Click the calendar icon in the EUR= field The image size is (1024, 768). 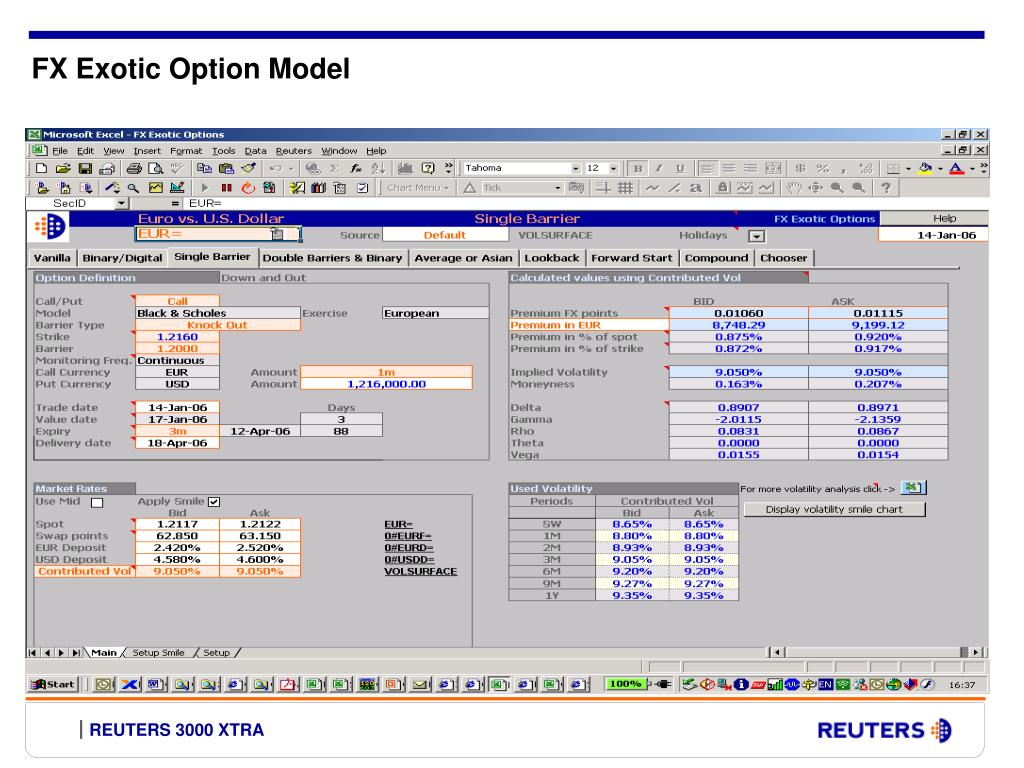pyautogui.click(x=277, y=234)
